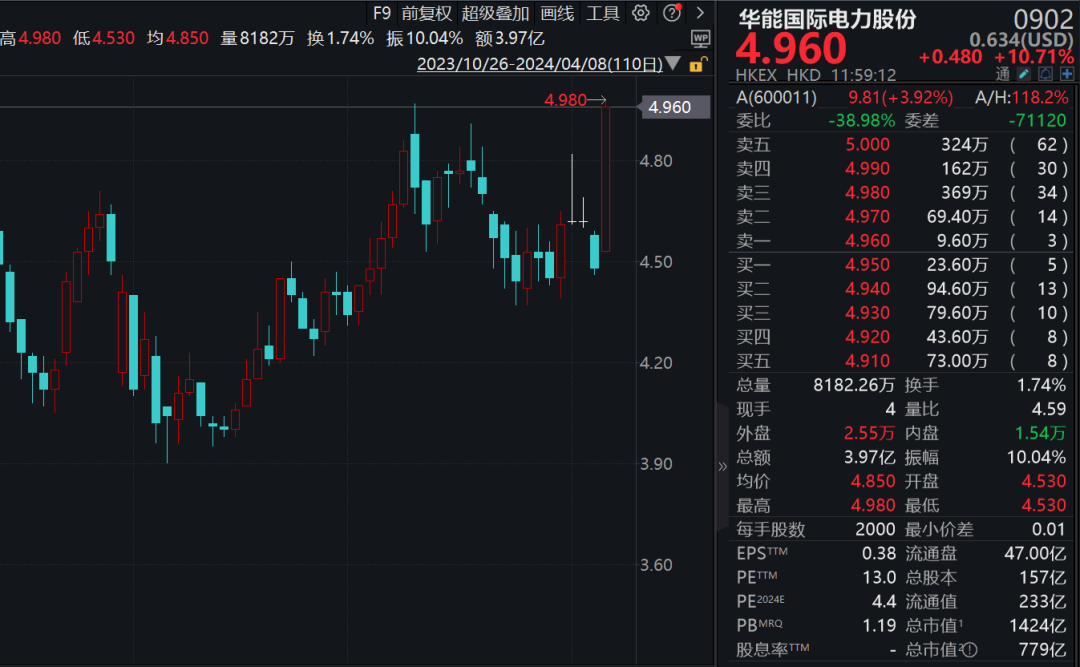Click the 买一 volume 23.60万
The height and width of the screenshot is (667, 1080).
click(x=957, y=265)
